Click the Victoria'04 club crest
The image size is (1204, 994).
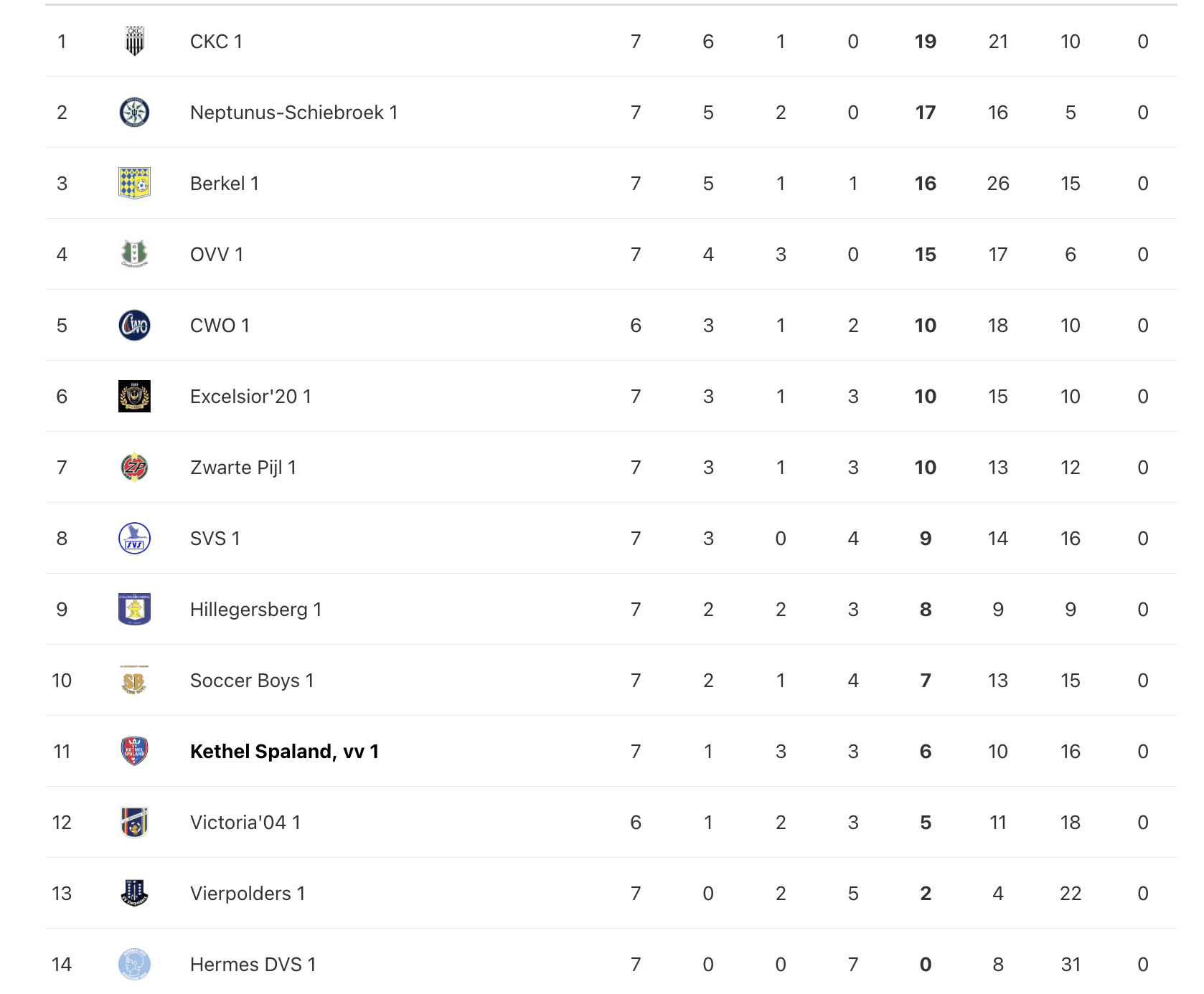tap(134, 822)
